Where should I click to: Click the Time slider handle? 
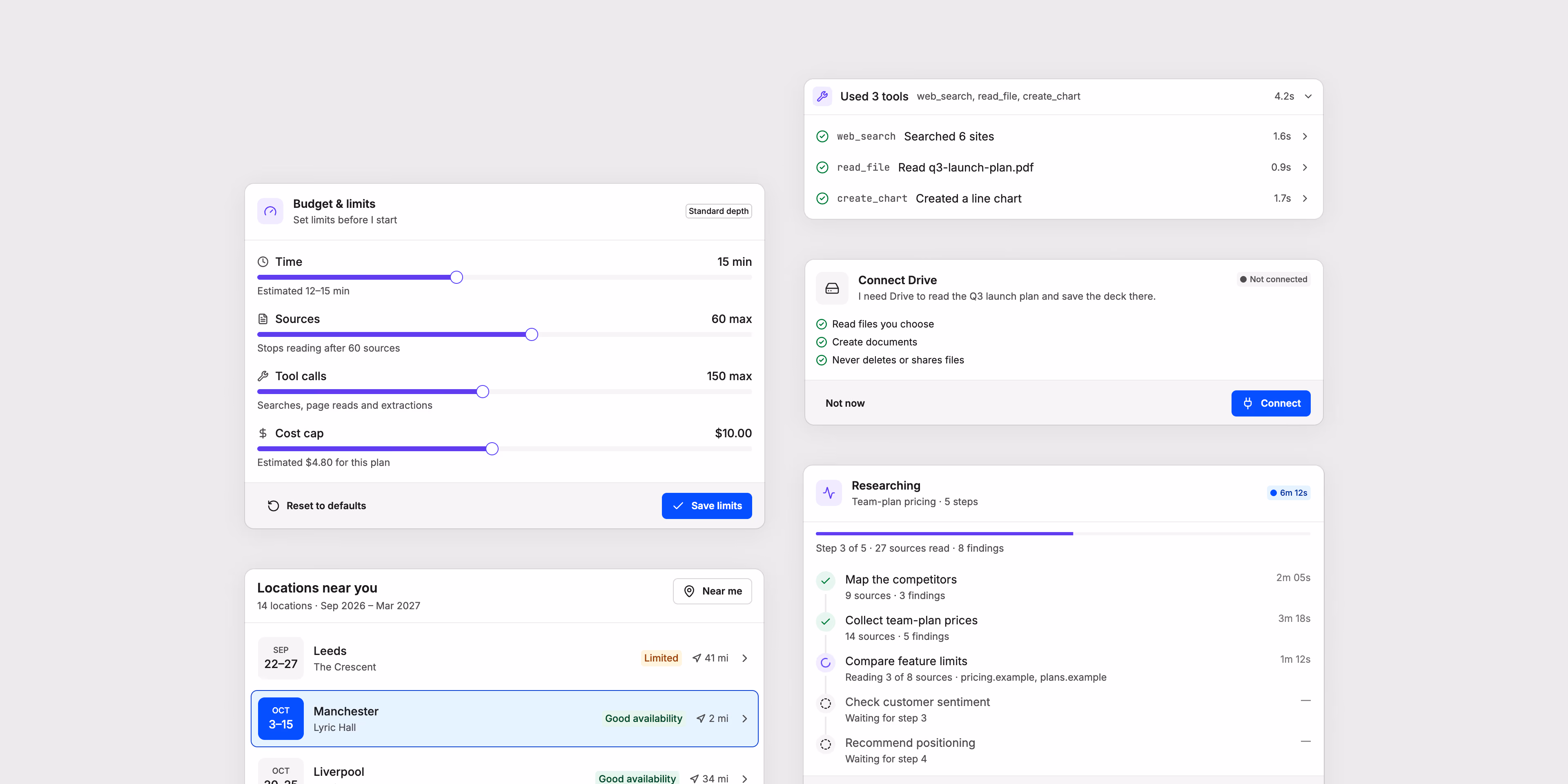457,278
